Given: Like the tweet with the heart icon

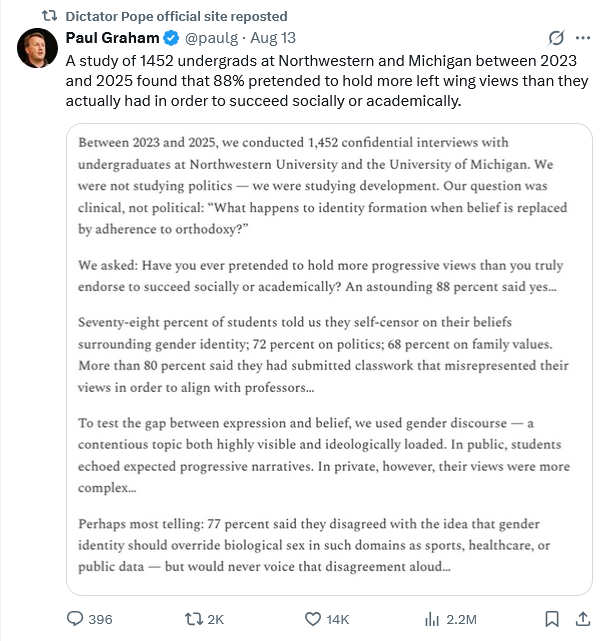Looking at the screenshot, I should (x=312, y=619).
